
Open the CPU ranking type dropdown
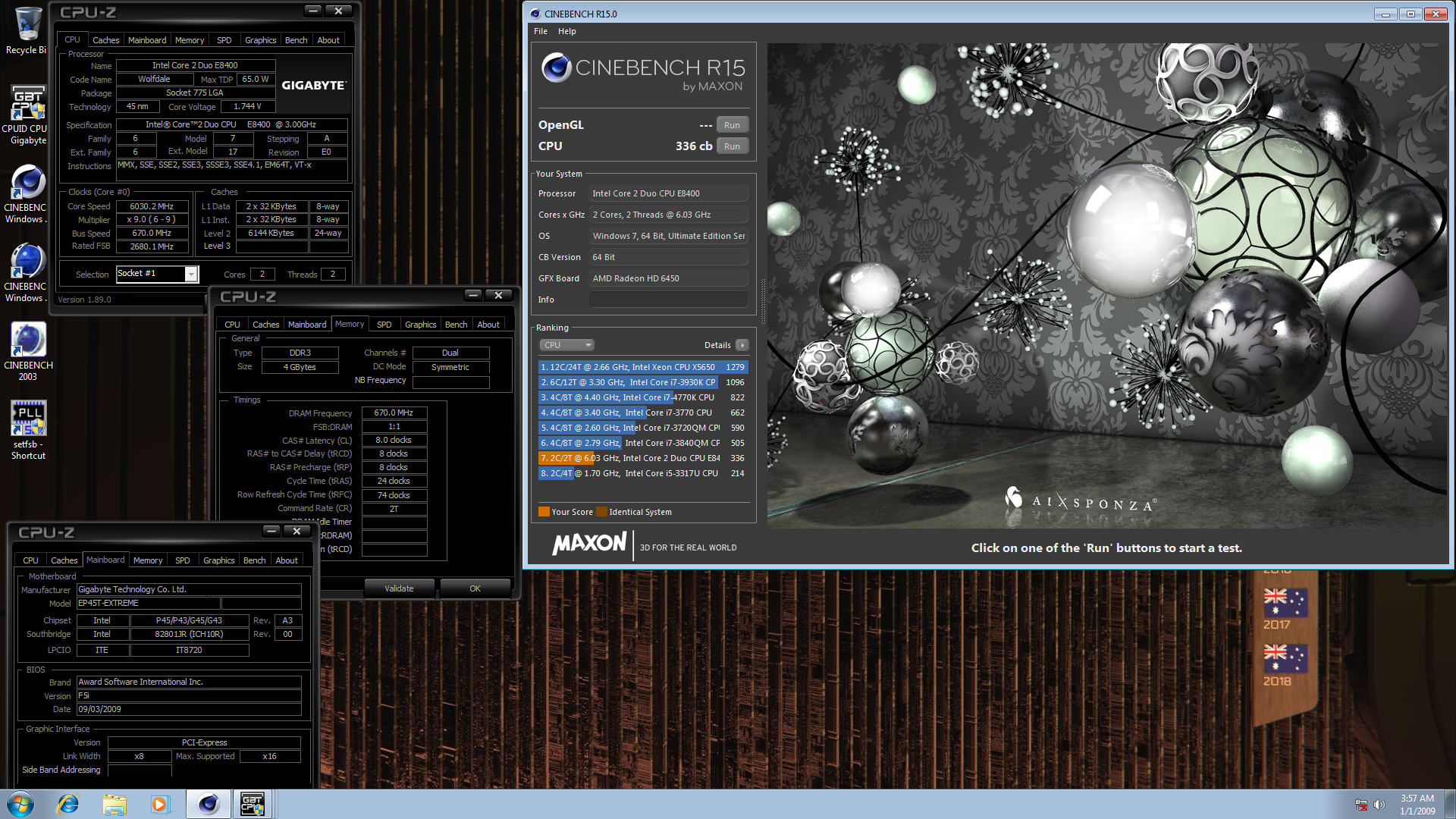point(566,345)
